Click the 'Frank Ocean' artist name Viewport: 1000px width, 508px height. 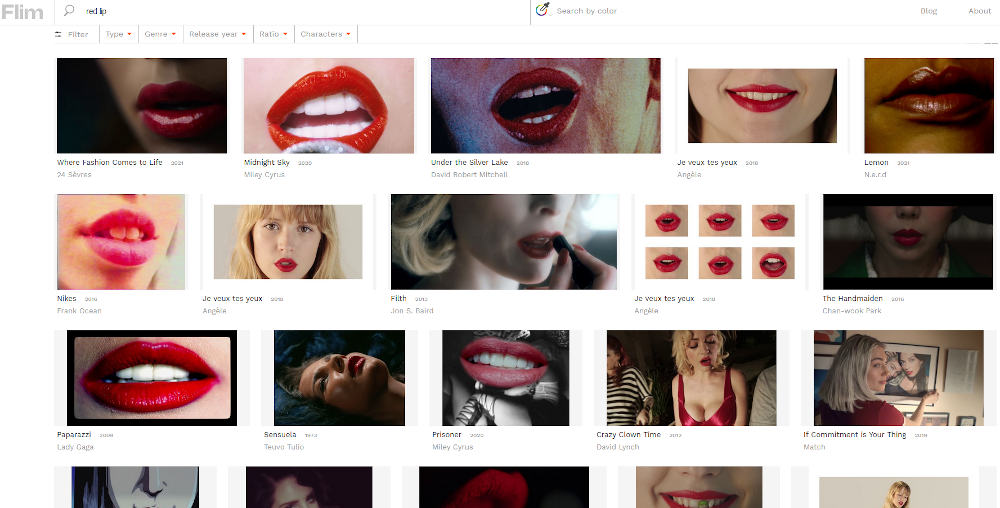[x=79, y=311]
